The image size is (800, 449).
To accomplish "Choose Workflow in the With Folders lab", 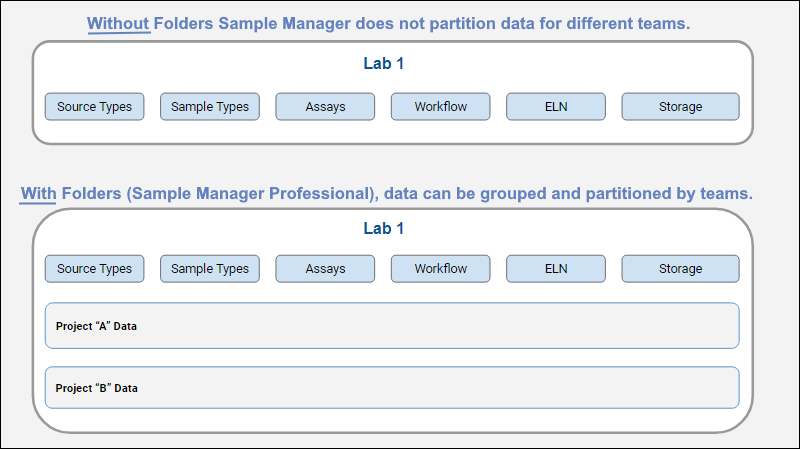I will pyautogui.click(x=441, y=269).
